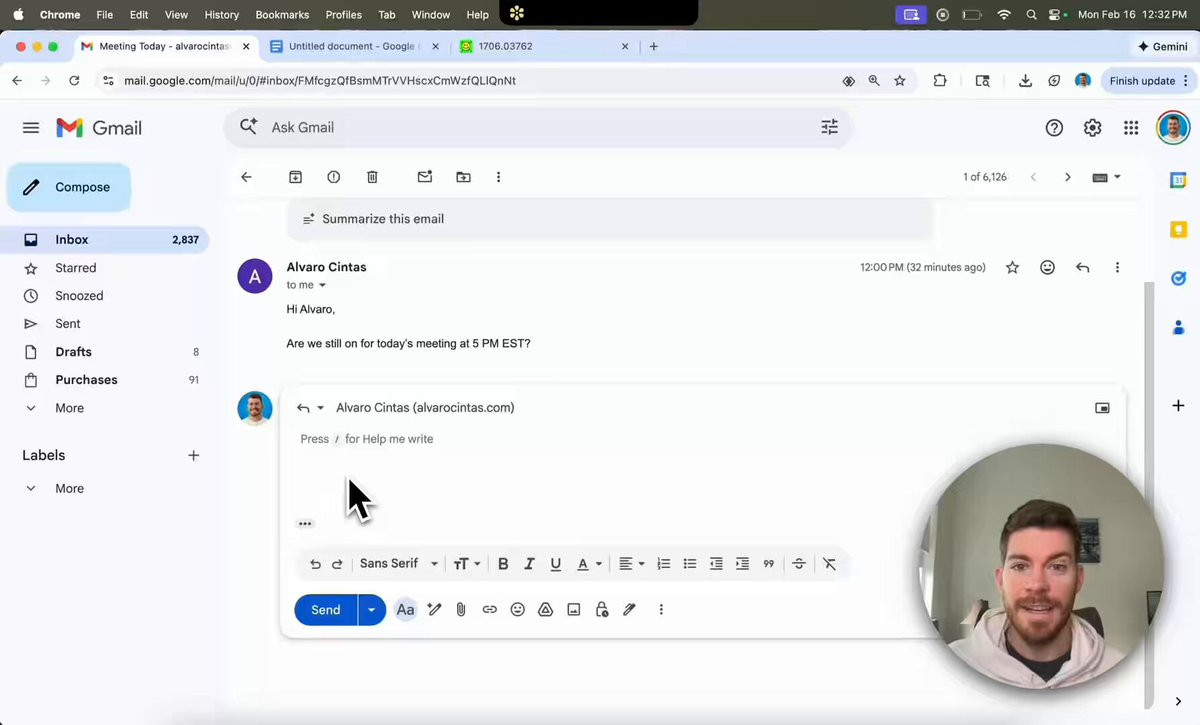1200x725 pixels.
Task: Open text alignment dropdown
Action: 631,564
